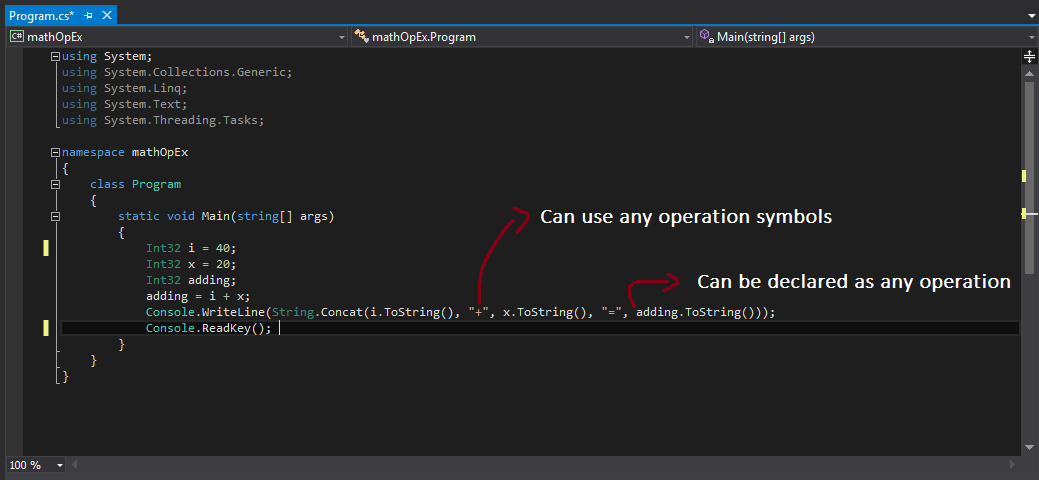Click the 'using System.Linq;' line
This screenshot has height=480, width=1039.
125,89
